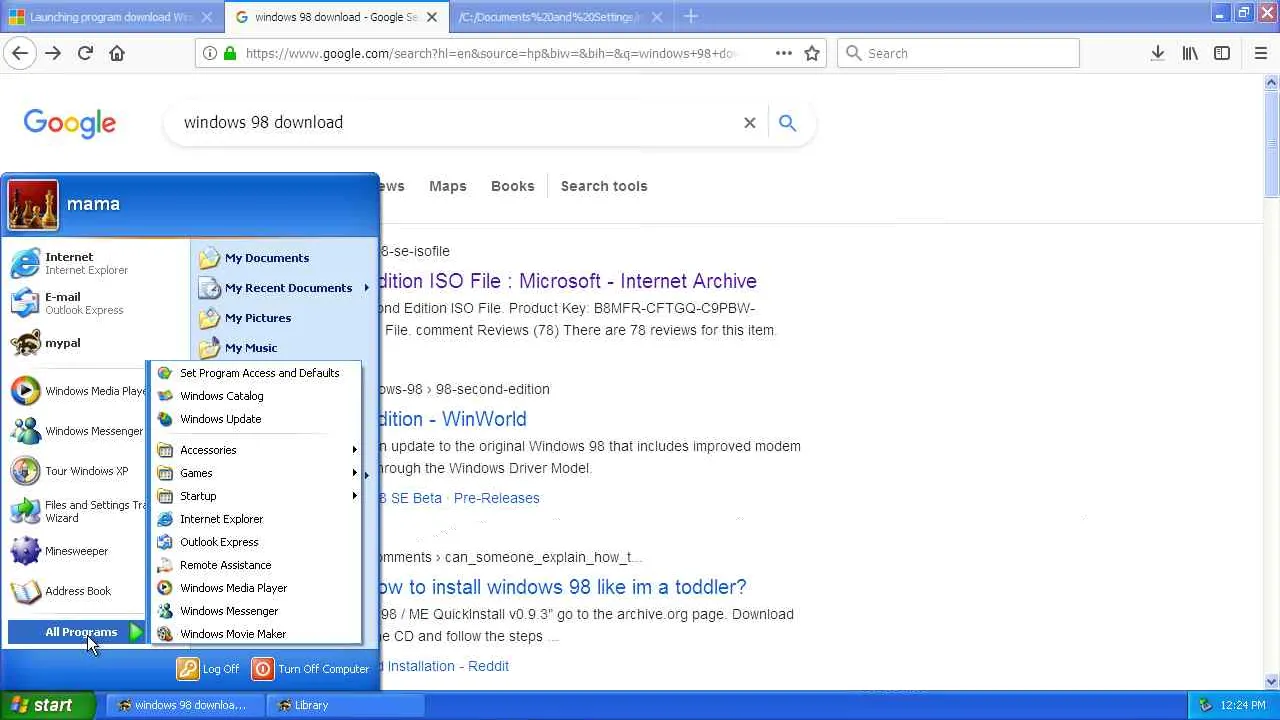This screenshot has height=720, width=1280.
Task: Open the WinWorld search result
Action: click(453, 419)
